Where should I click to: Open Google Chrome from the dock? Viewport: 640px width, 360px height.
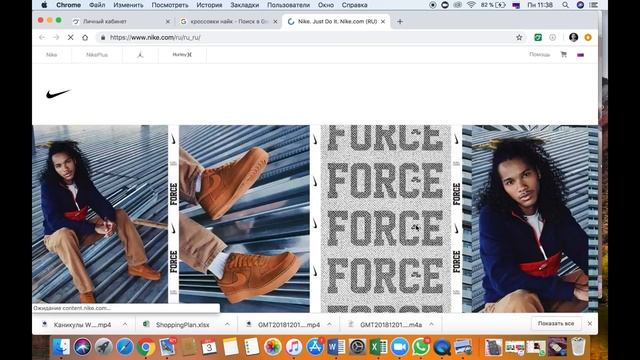(x=146, y=347)
